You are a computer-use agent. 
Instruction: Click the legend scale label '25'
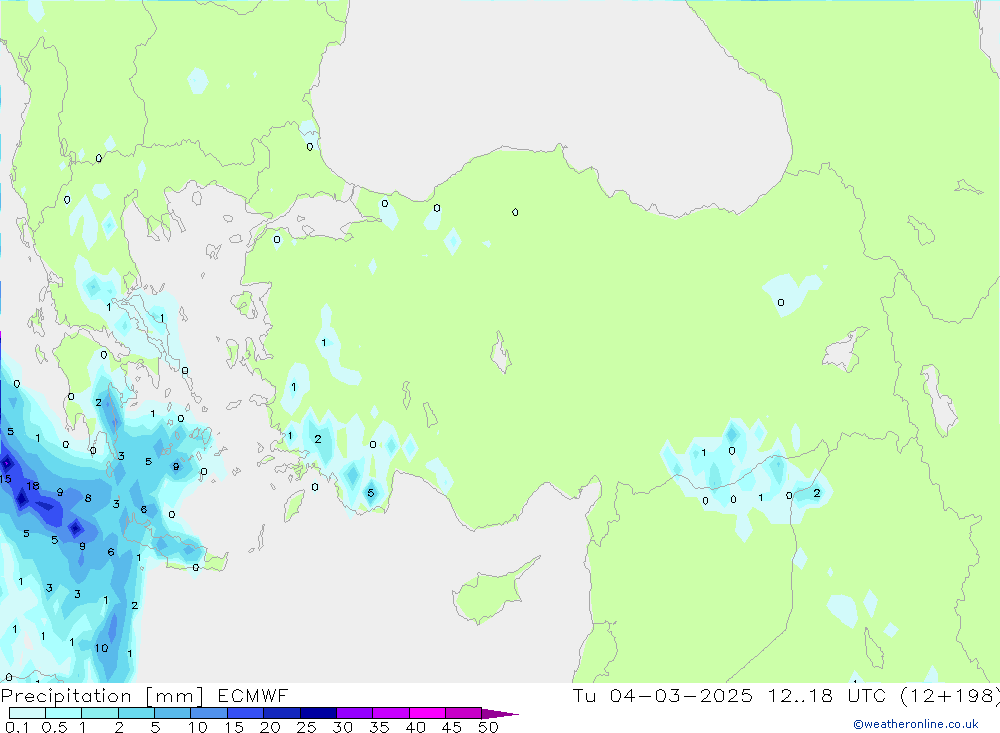point(306,727)
